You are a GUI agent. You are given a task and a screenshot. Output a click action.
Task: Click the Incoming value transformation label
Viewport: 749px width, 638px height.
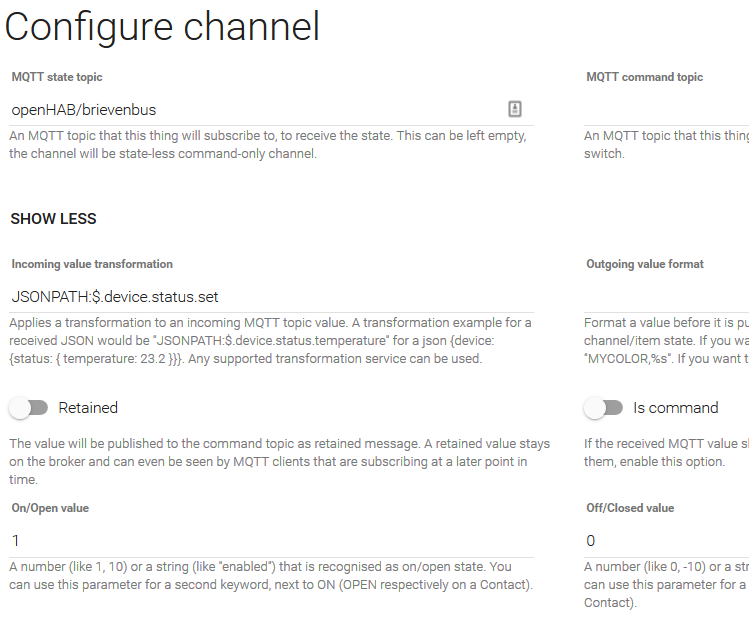(92, 264)
